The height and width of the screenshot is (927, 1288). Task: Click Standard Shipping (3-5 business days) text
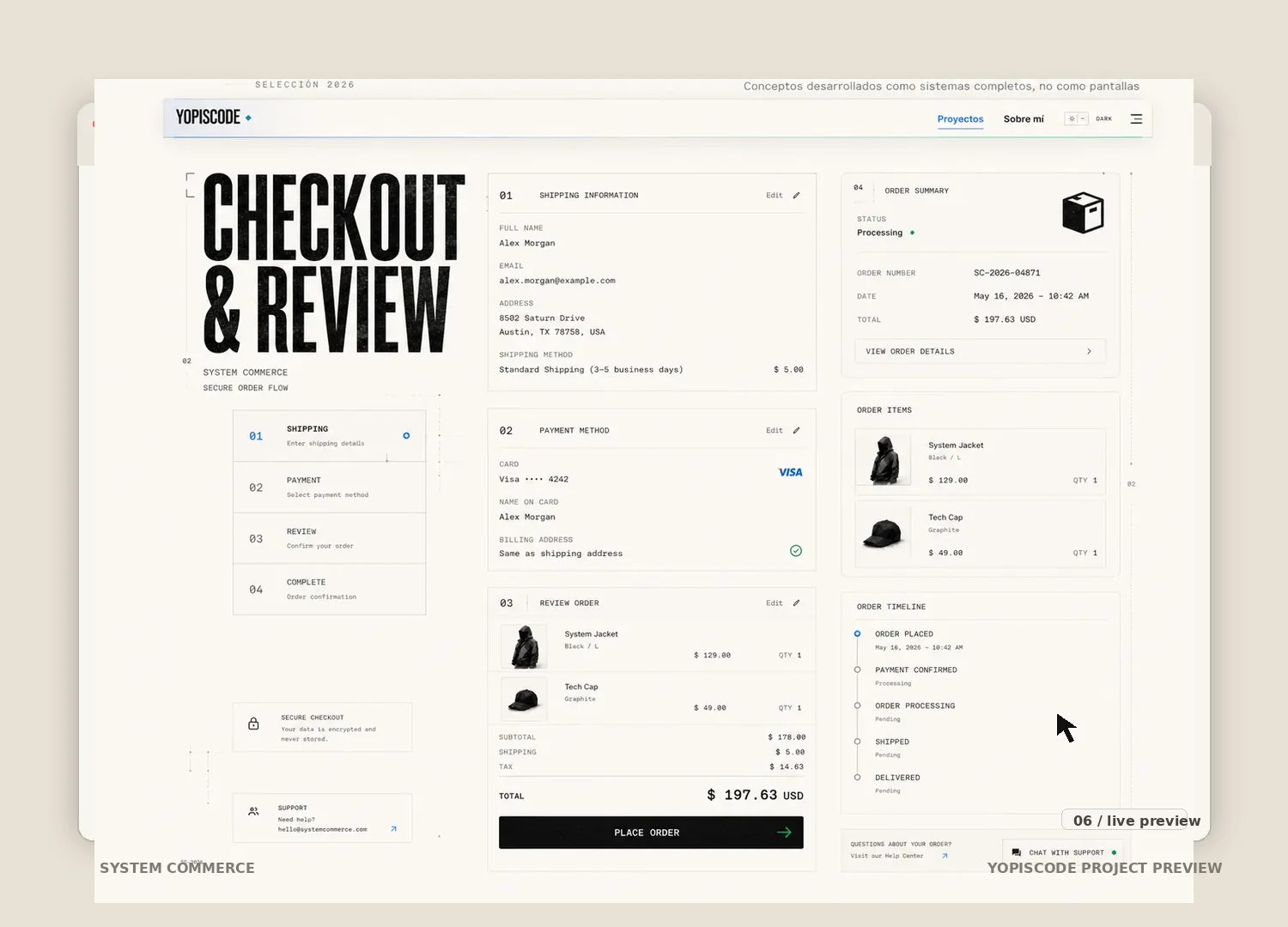(x=591, y=370)
